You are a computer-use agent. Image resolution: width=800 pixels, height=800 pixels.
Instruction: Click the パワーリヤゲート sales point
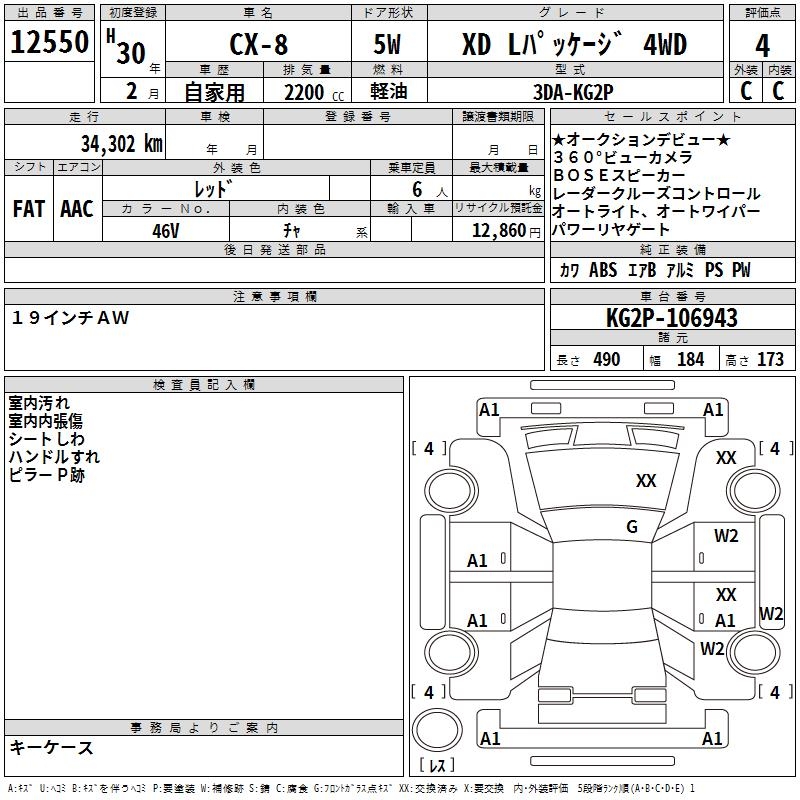click(611, 229)
